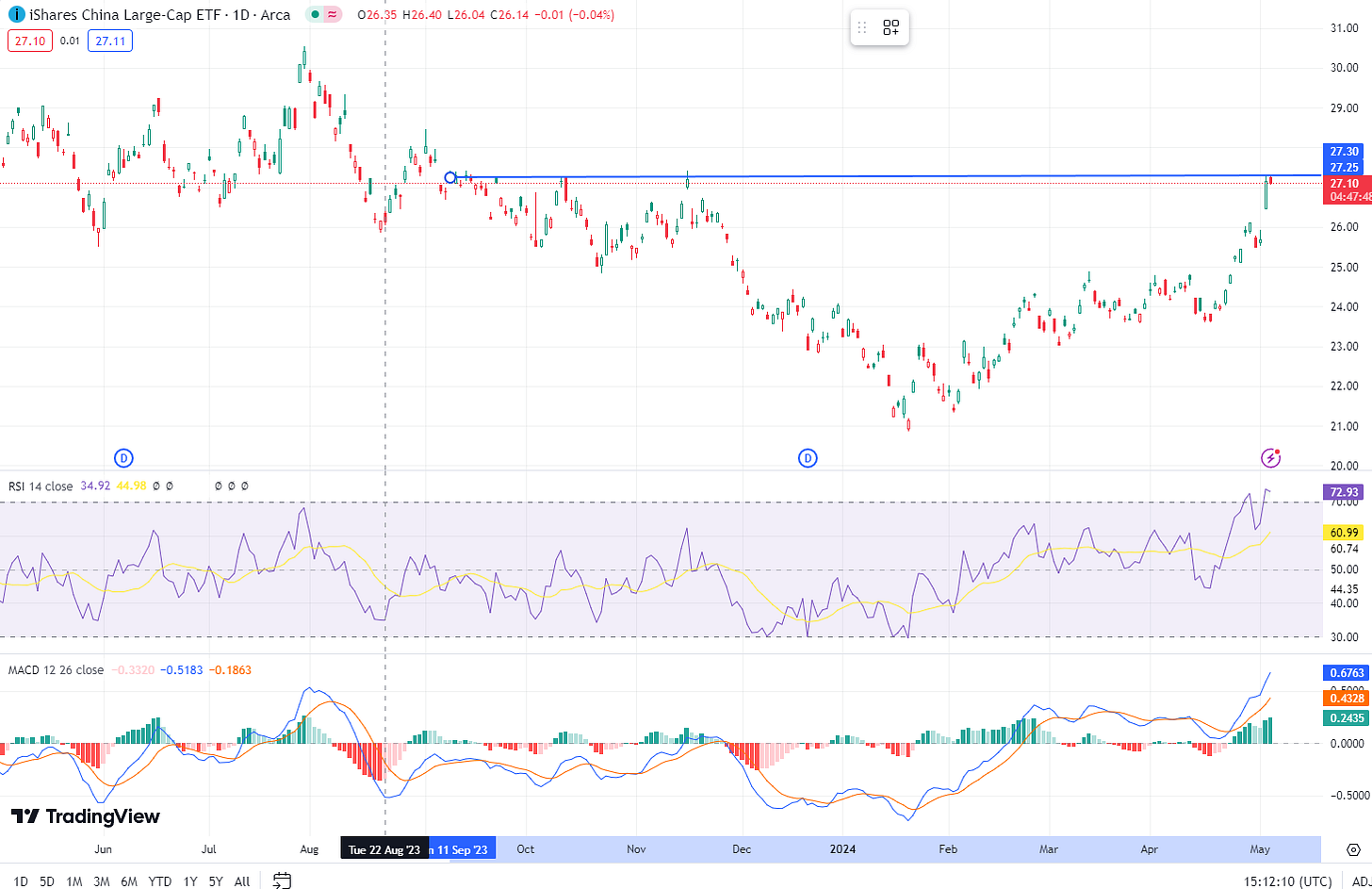Viewport: 1372px width, 889px height.
Task: Select the 5D time range
Action: pyautogui.click(x=47, y=881)
